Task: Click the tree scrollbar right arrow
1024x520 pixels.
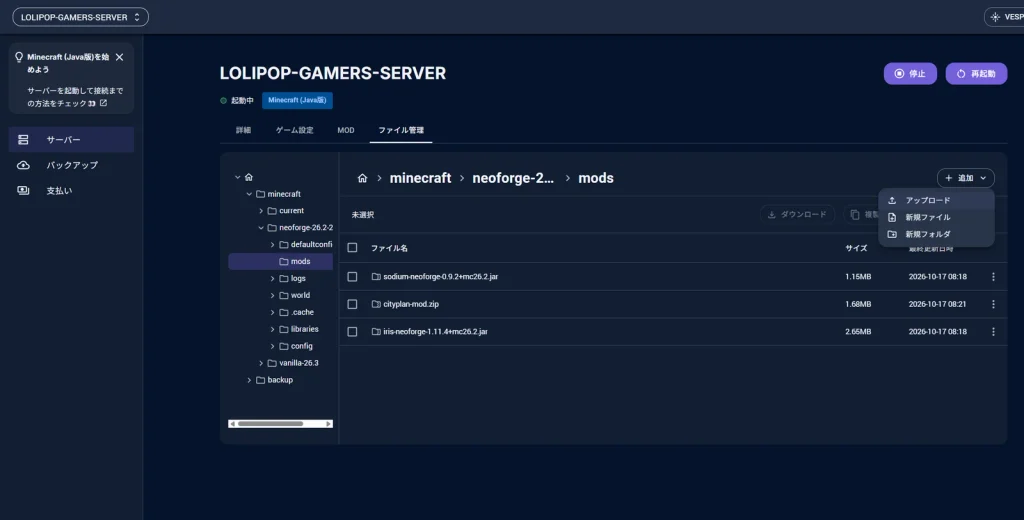Action: [328, 423]
